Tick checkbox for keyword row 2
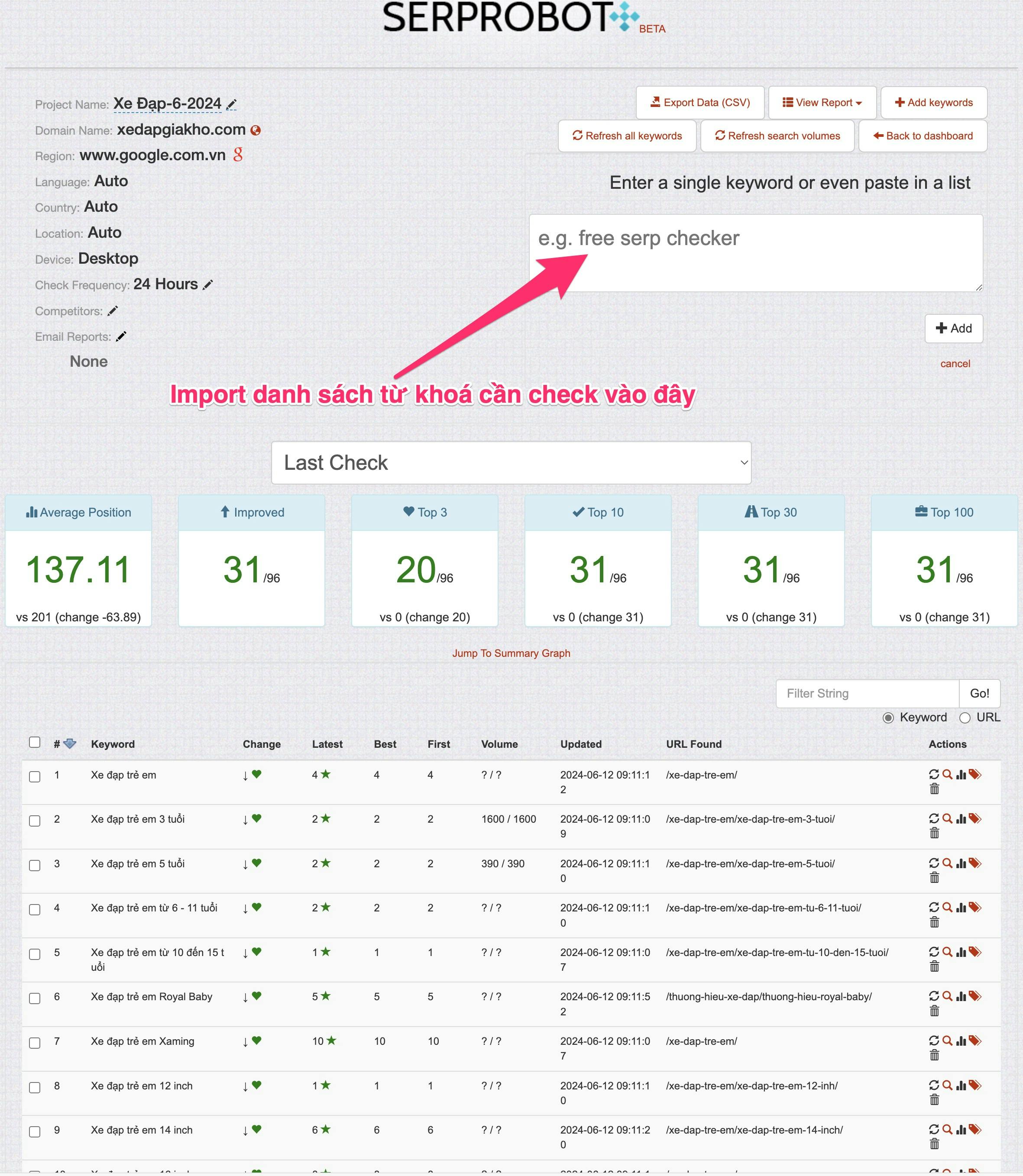Screen dimensions: 1023x1176 point(35,821)
